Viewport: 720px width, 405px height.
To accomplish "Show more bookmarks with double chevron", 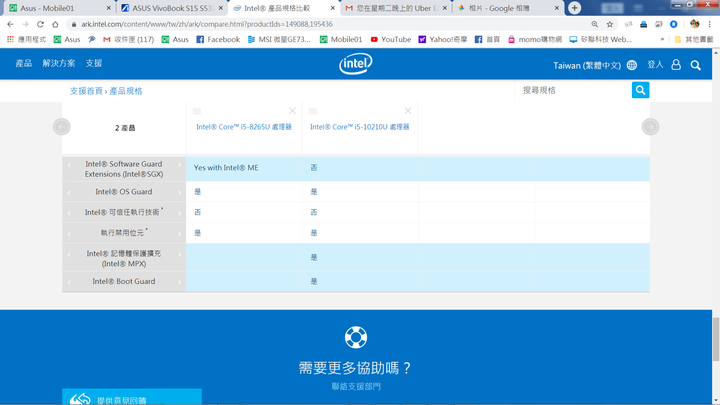I will pos(662,39).
